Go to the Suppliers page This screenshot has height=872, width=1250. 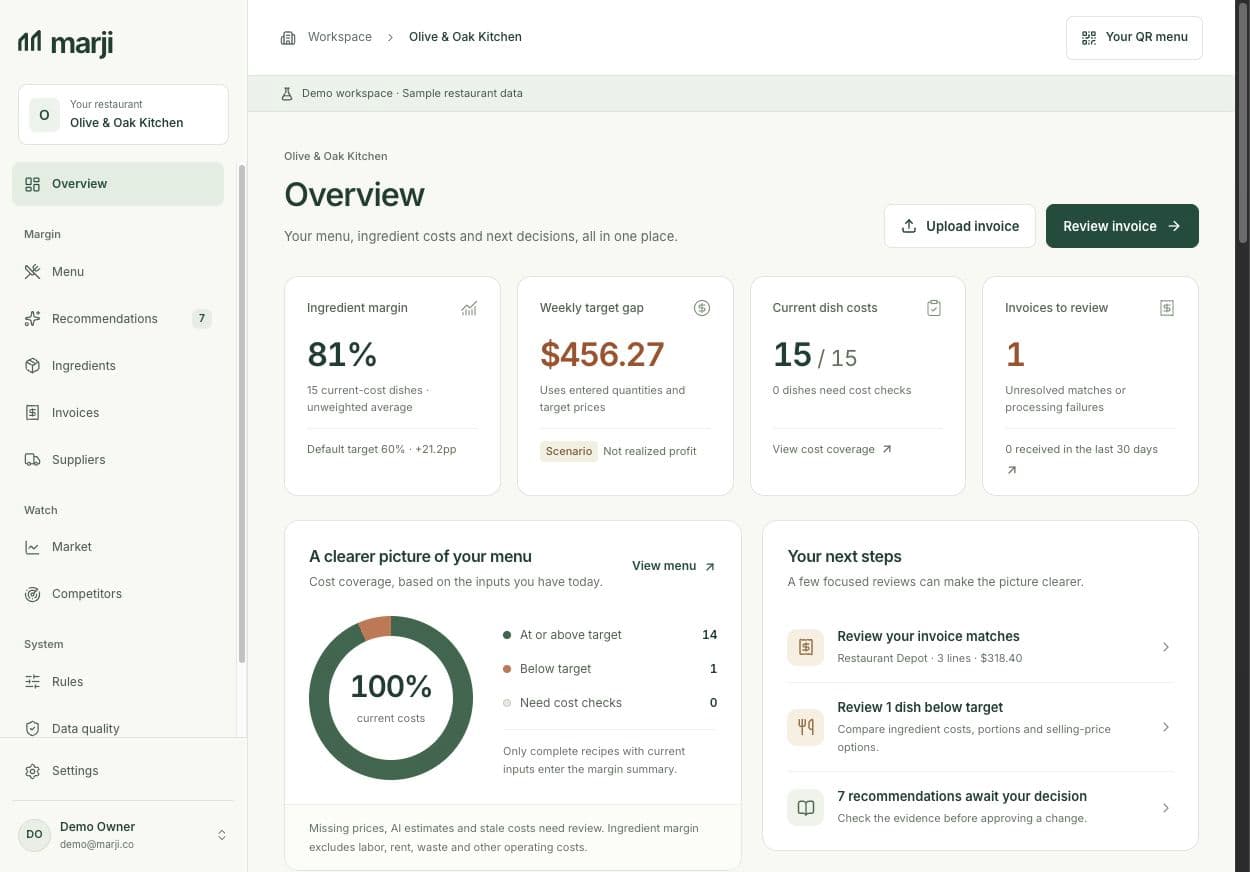[118, 460]
